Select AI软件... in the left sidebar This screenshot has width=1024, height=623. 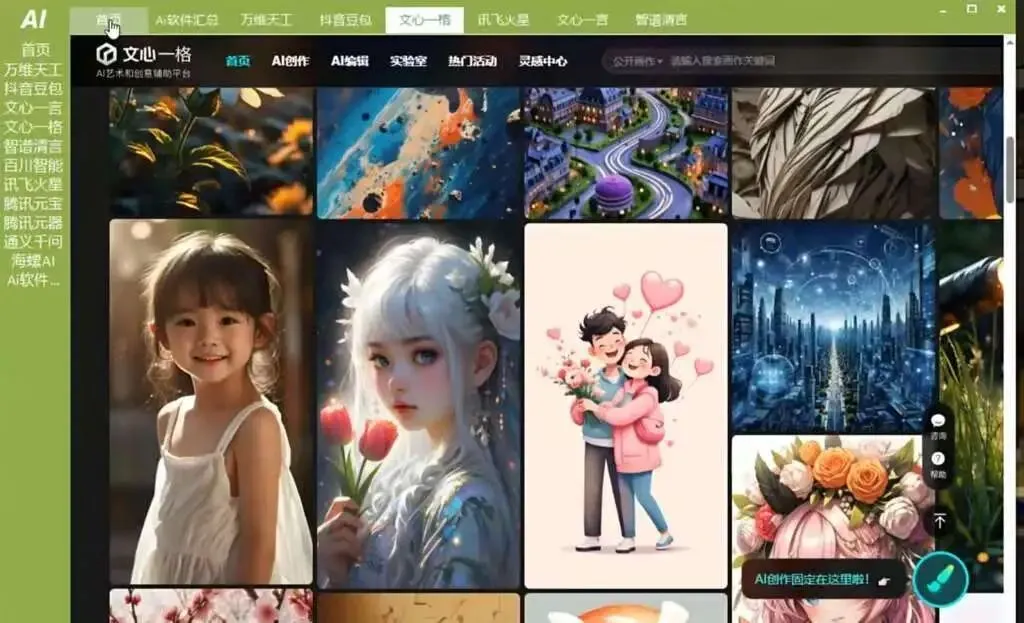tap(33, 280)
